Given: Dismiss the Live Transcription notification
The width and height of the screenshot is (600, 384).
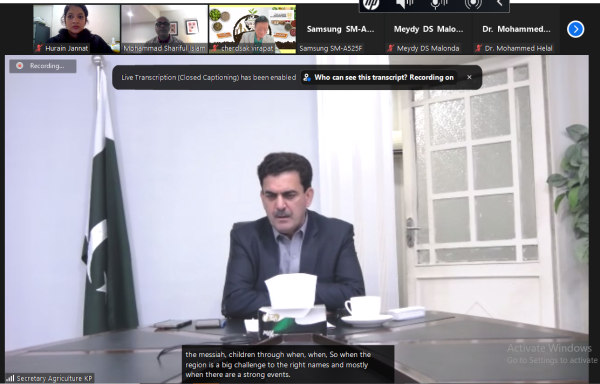Looking at the screenshot, I should tap(469, 77).
